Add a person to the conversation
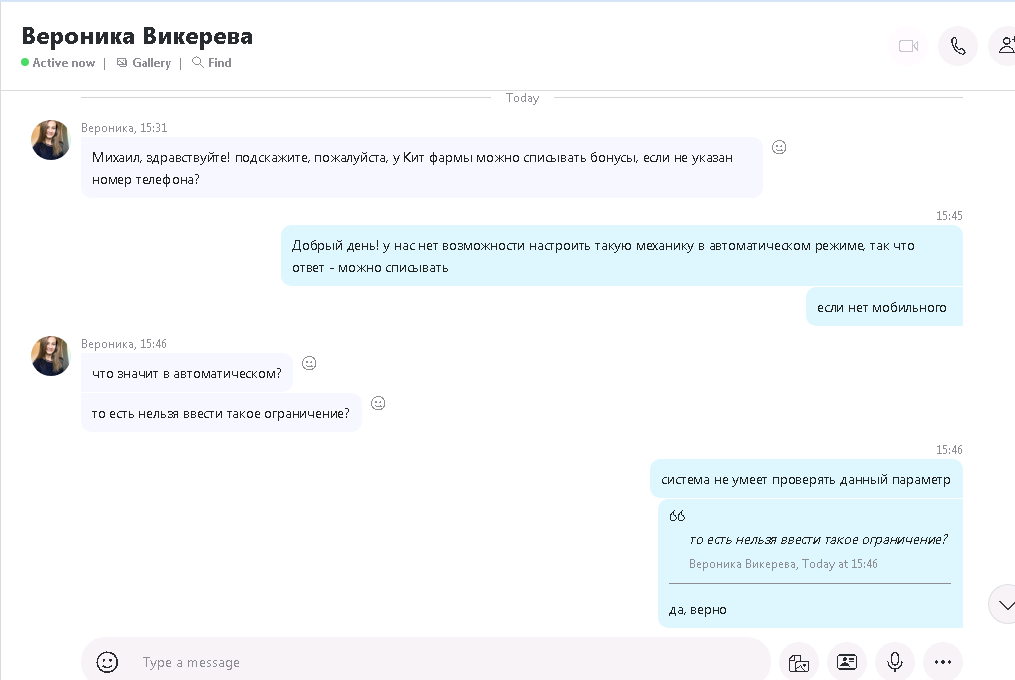Screen dimensions: 1015x680 coord(1003,46)
